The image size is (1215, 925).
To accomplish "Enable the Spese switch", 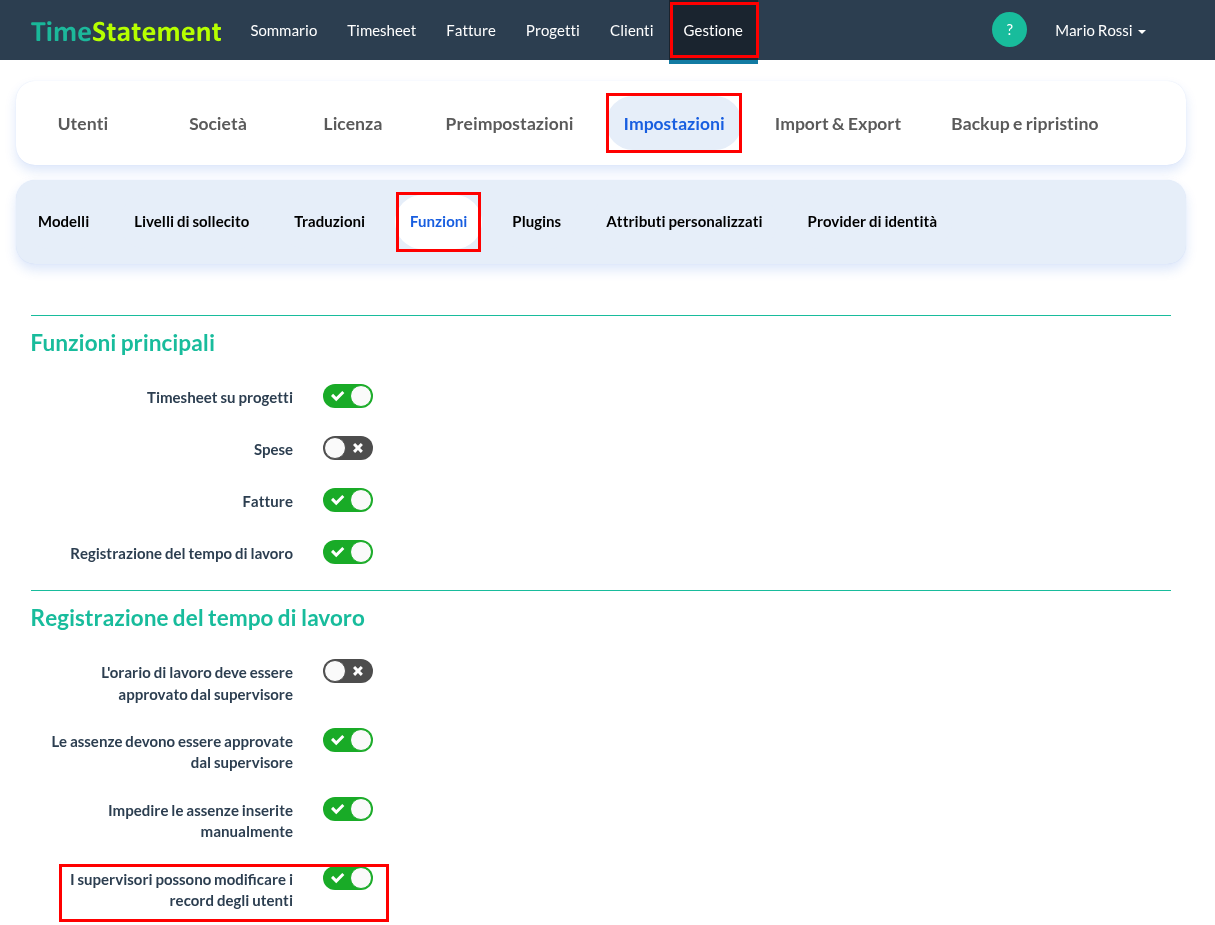I will (x=348, y=448).
